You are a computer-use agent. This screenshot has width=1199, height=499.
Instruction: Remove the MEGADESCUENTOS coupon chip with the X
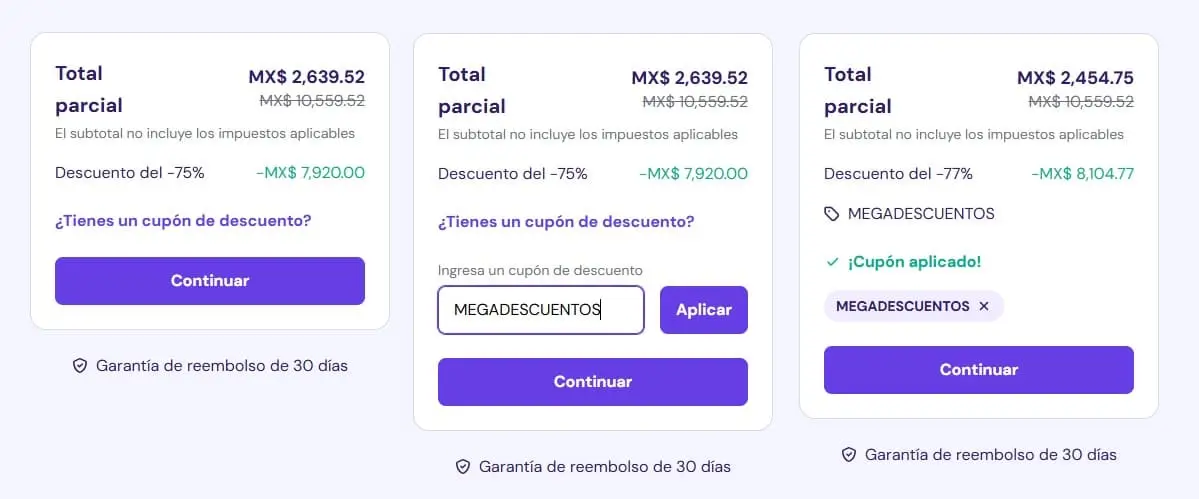pyautogui.click(x=984, y=306)
